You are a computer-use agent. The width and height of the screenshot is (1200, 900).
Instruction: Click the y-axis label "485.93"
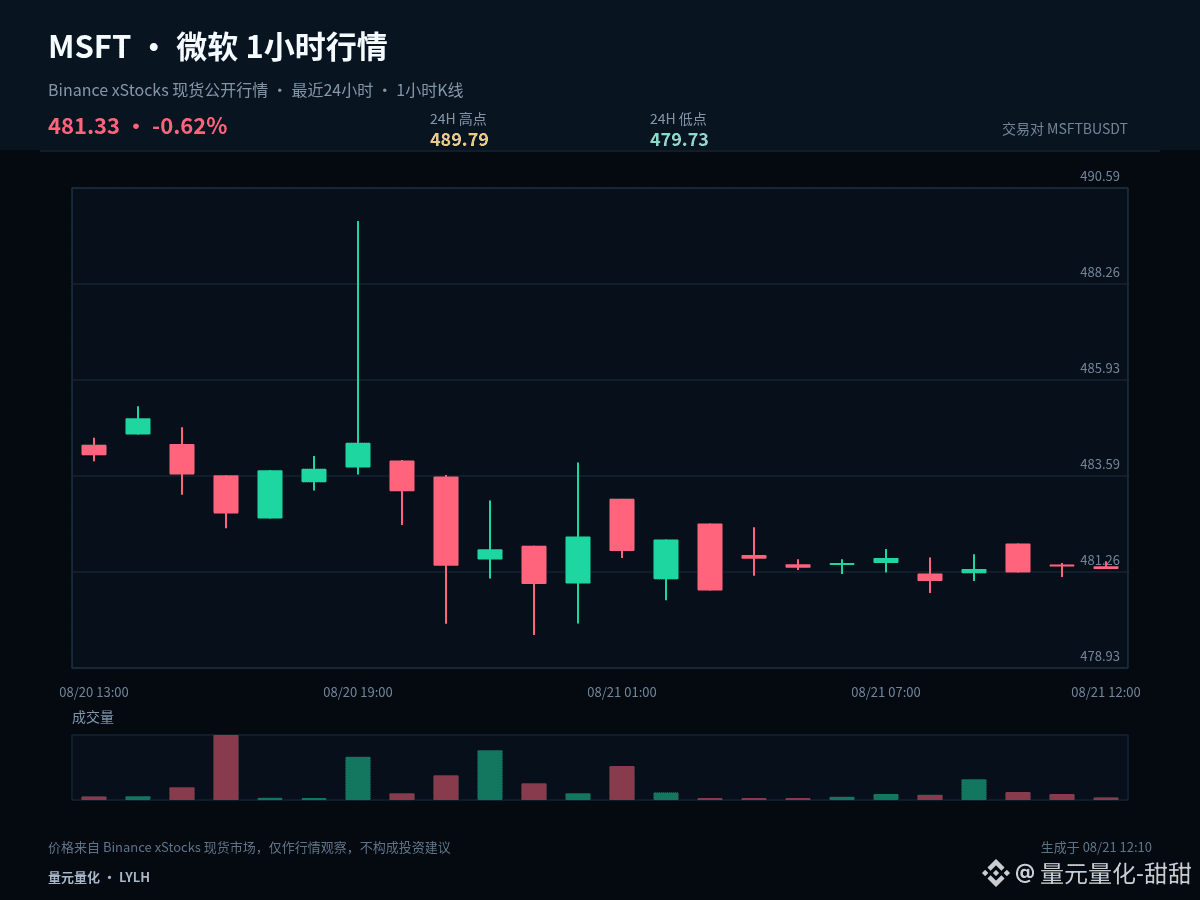[x=1100, y=368]
